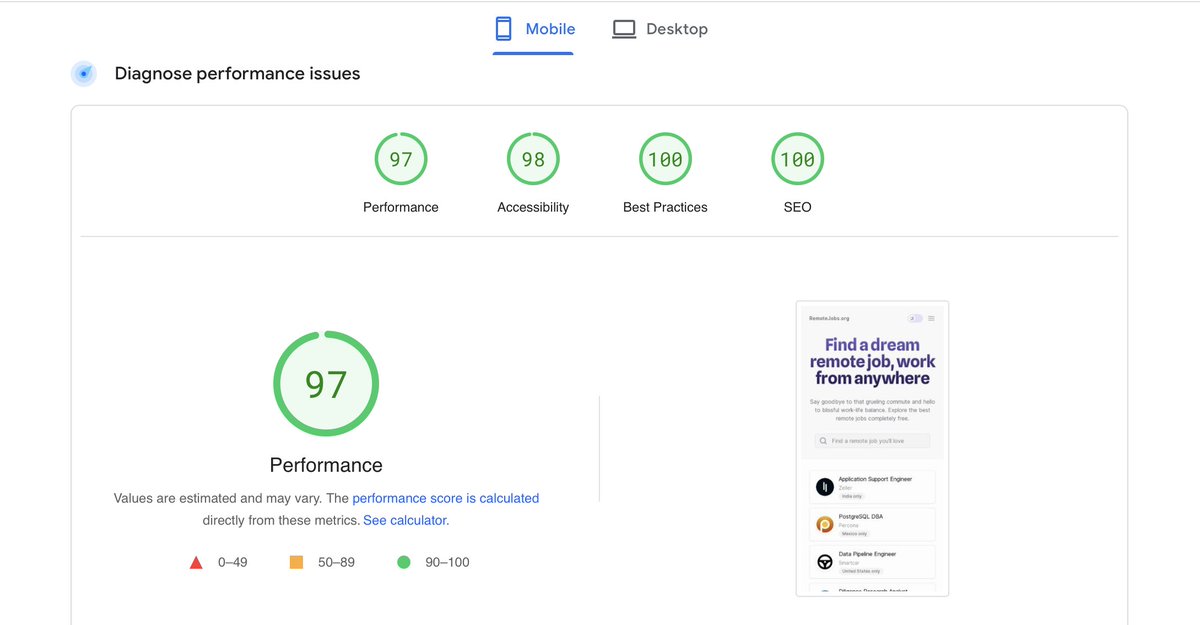Click the large 'Performance' title text
Viewport: 1200px width, 625px height.
pos(326,465)
